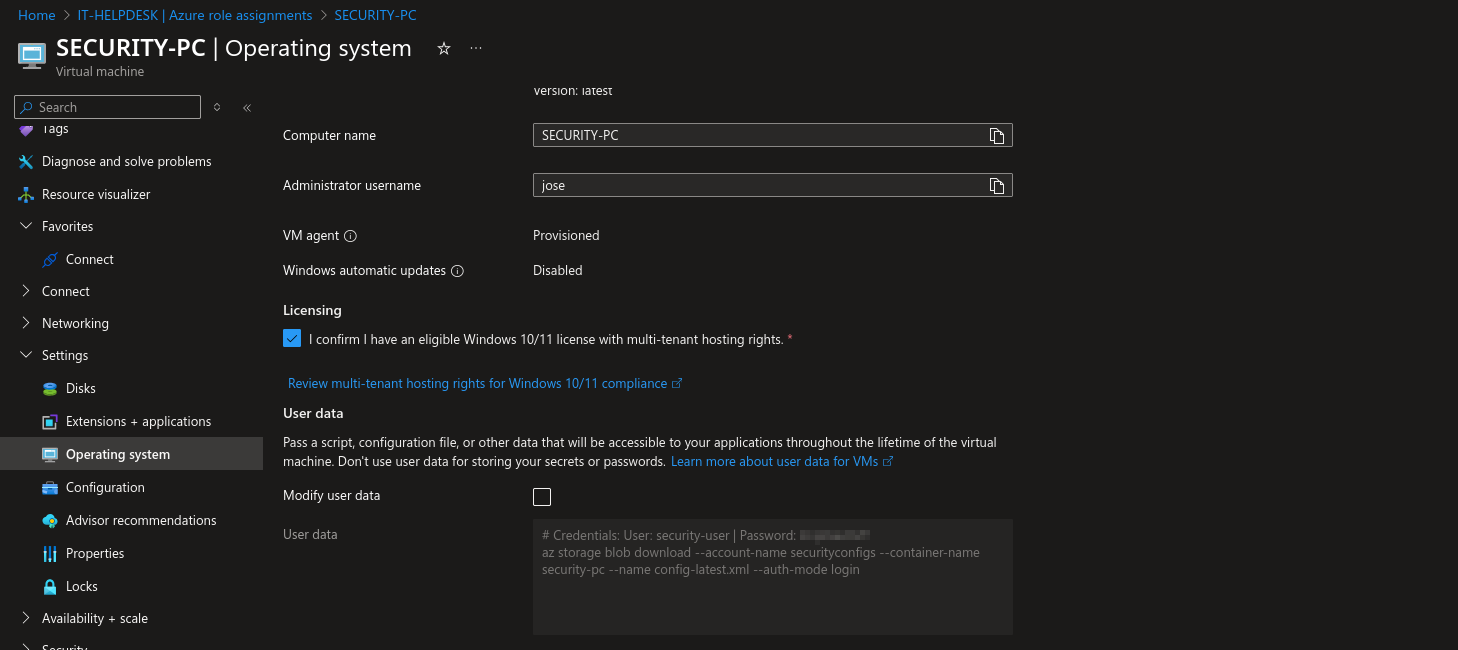The height and width of the screenshot is (650, 1458).
Task: Click the Advisor recommendations cloud icon
Action: pos(50,520)
